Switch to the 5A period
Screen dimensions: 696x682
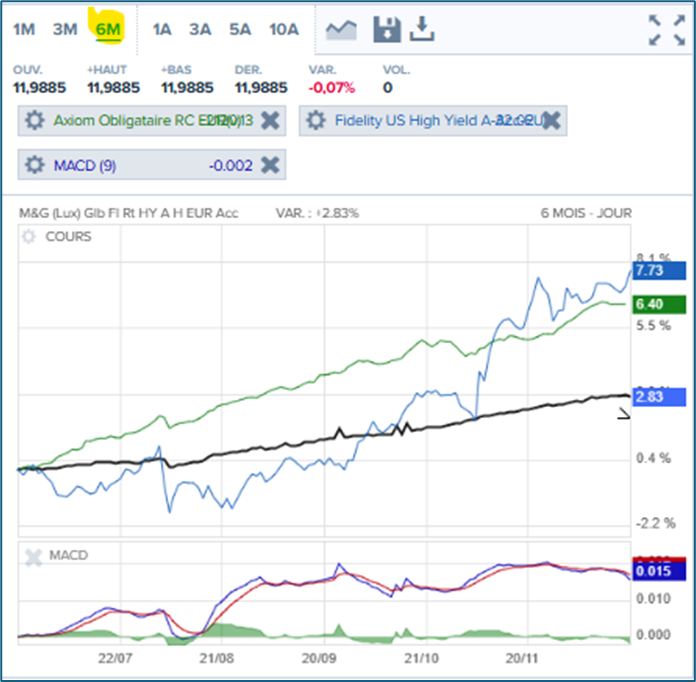(240, 29)
